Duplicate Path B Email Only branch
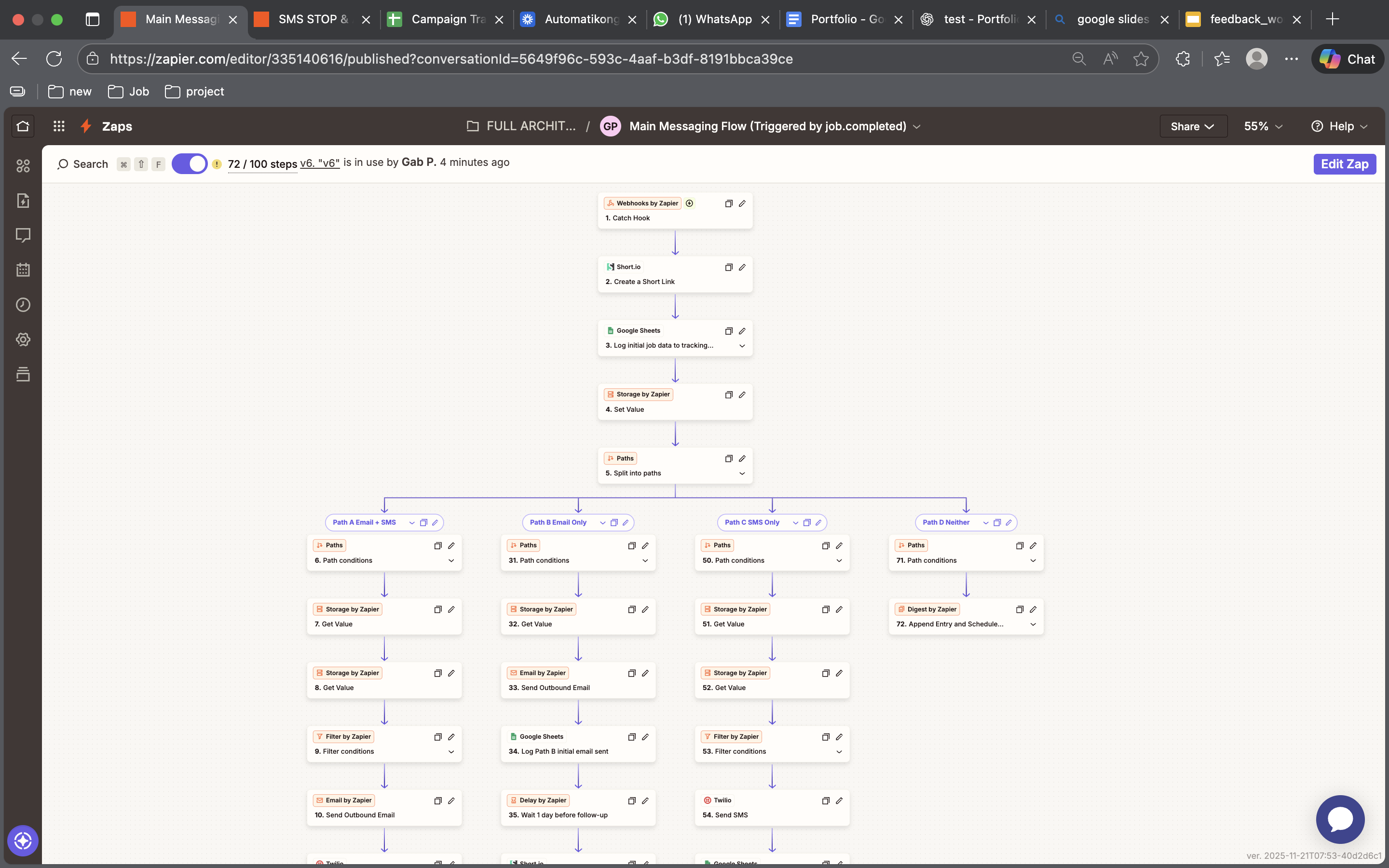Viewport: 1389px width, 868px height. [613, 522]
